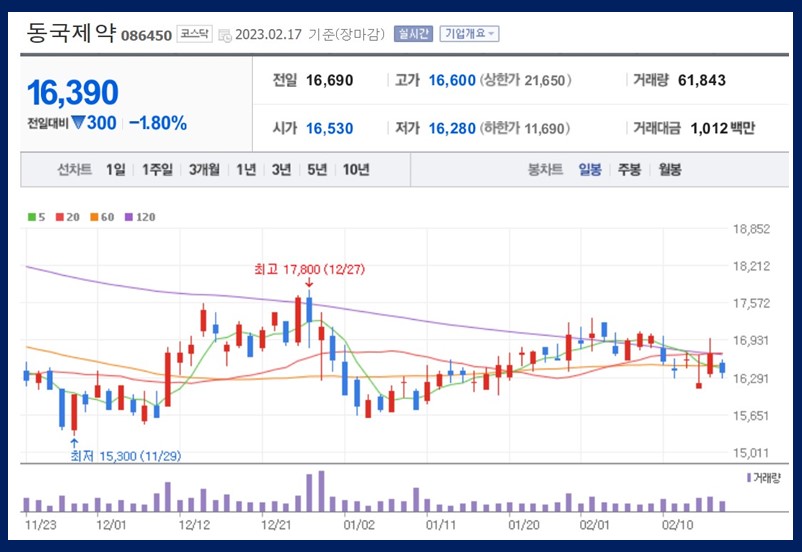Select the 1년 line chart tab

point(246,169)
